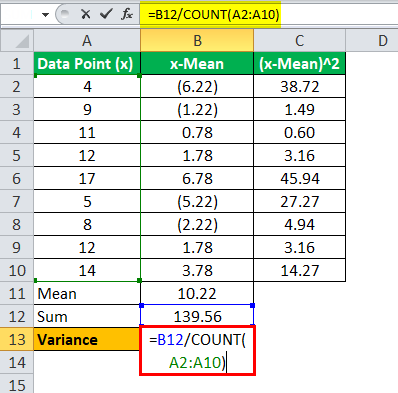398x393 pixels.
Task: Select row 1 header
Action: (17, 63)
